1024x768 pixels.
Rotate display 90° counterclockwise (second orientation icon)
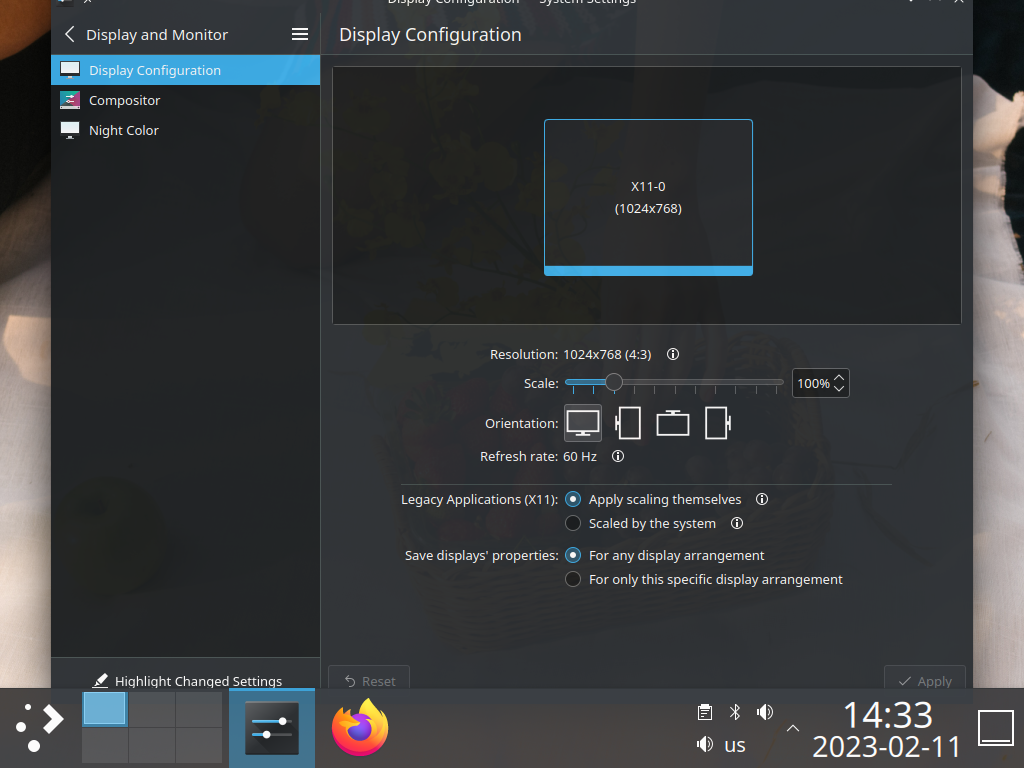628,423
